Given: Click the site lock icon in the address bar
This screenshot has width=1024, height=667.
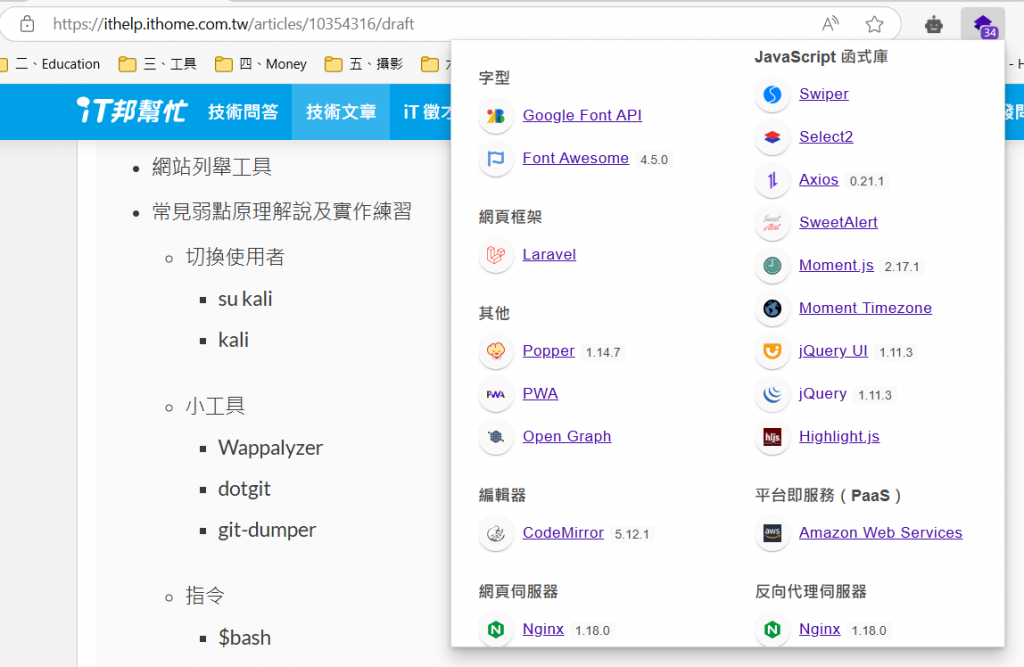Looking at the screenshot, I should (27, 24).
